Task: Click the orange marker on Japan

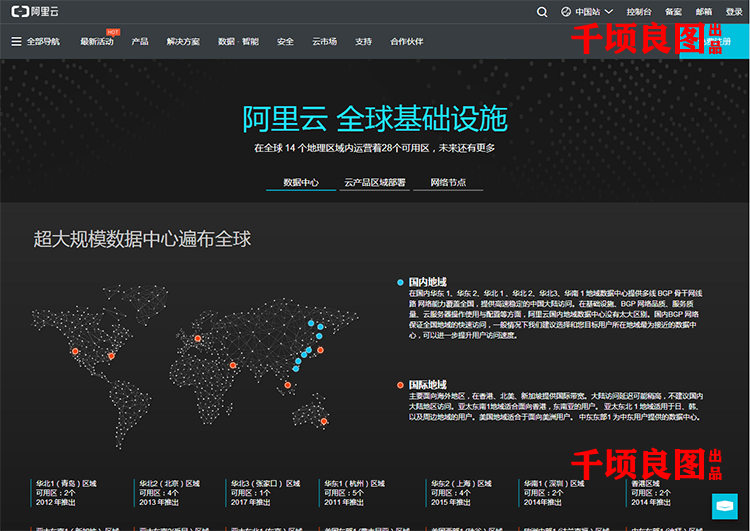Action: pyautogui.click(x=320, y=350)
